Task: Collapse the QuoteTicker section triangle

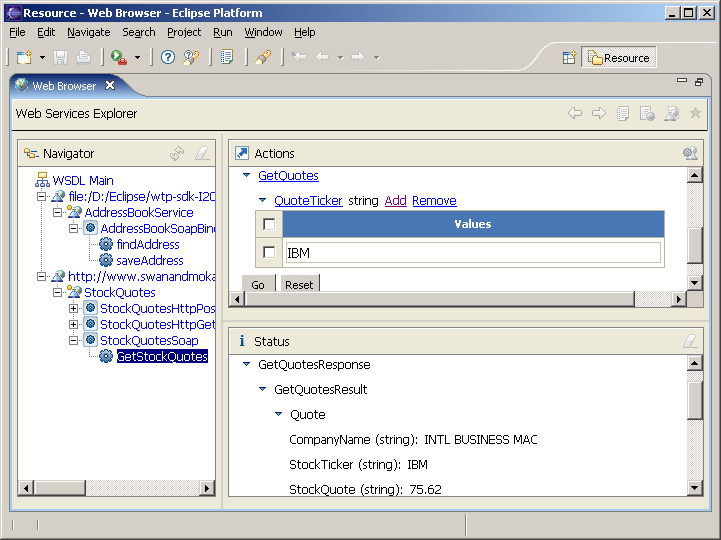Action: click(x=263, y=200)
